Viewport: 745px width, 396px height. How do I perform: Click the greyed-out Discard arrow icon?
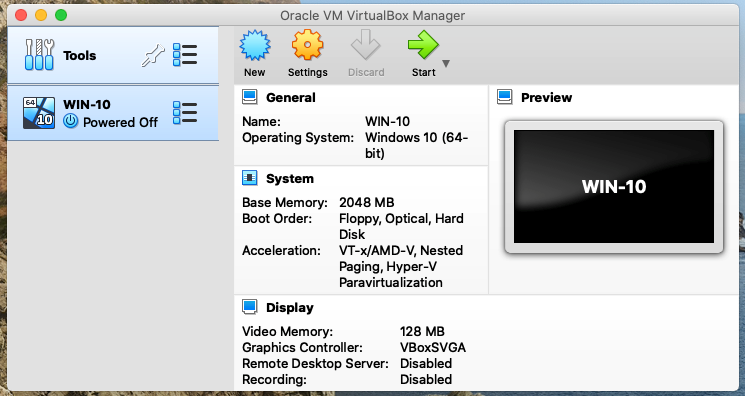365,45
